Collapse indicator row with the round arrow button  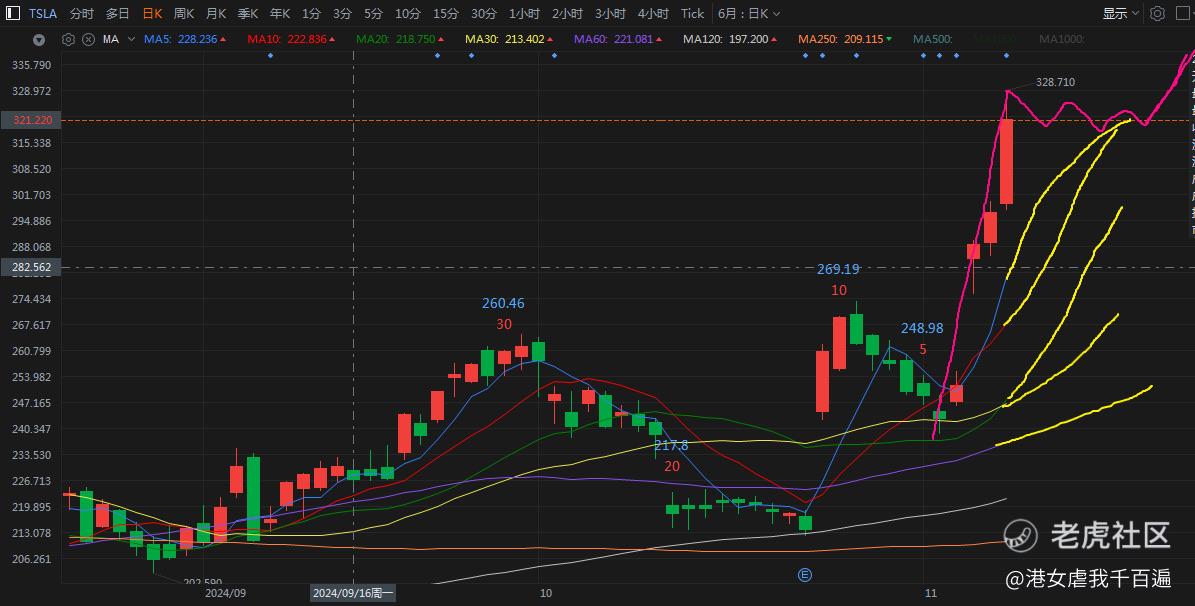point(39,40)
